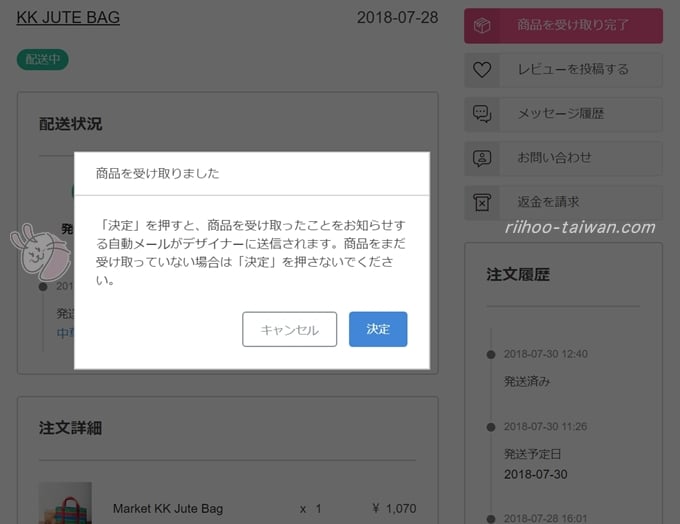Open レビューを投稿する
680x524 pixels.
[563, 70]
